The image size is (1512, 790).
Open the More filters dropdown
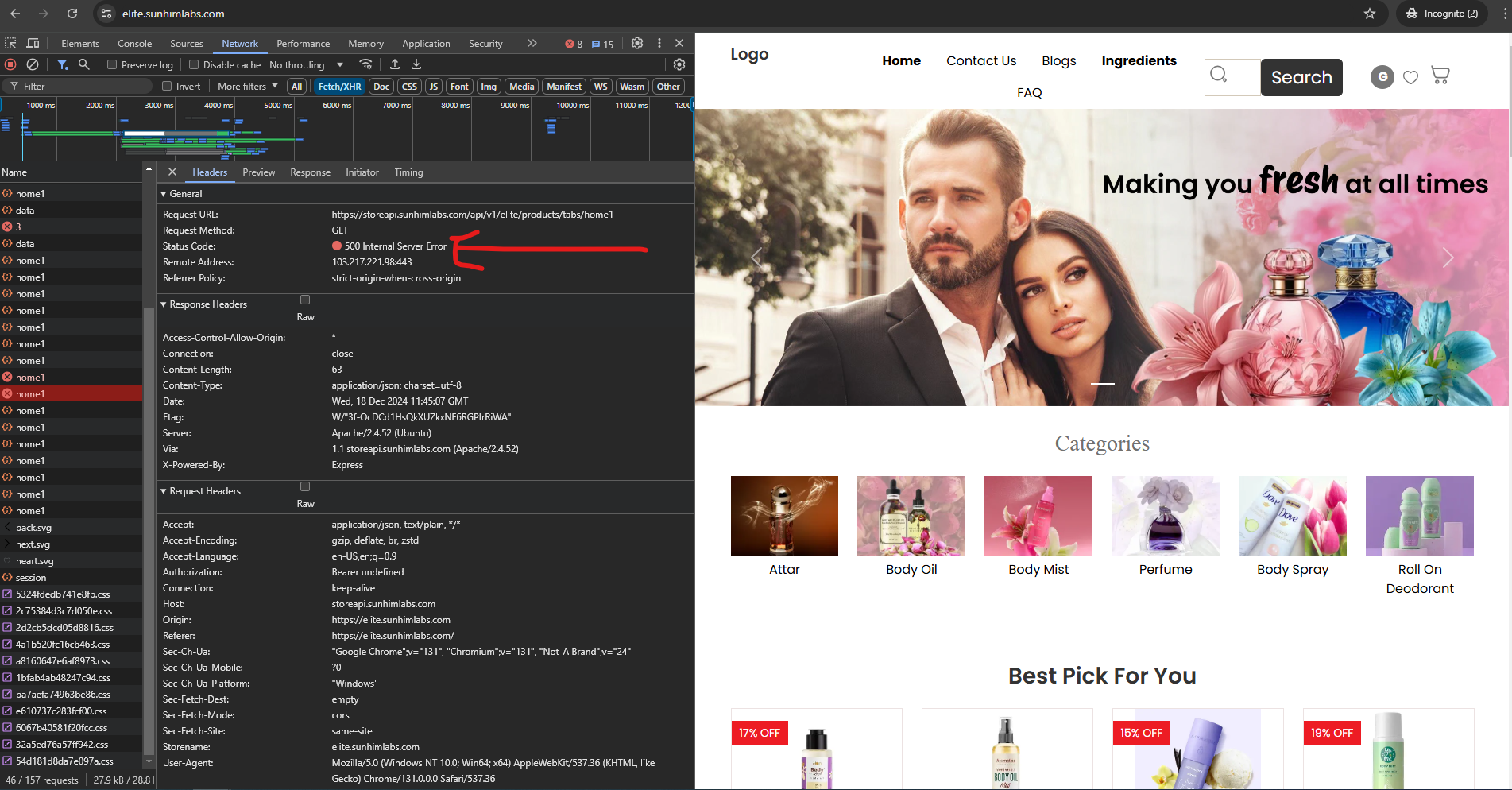[248, 87]
